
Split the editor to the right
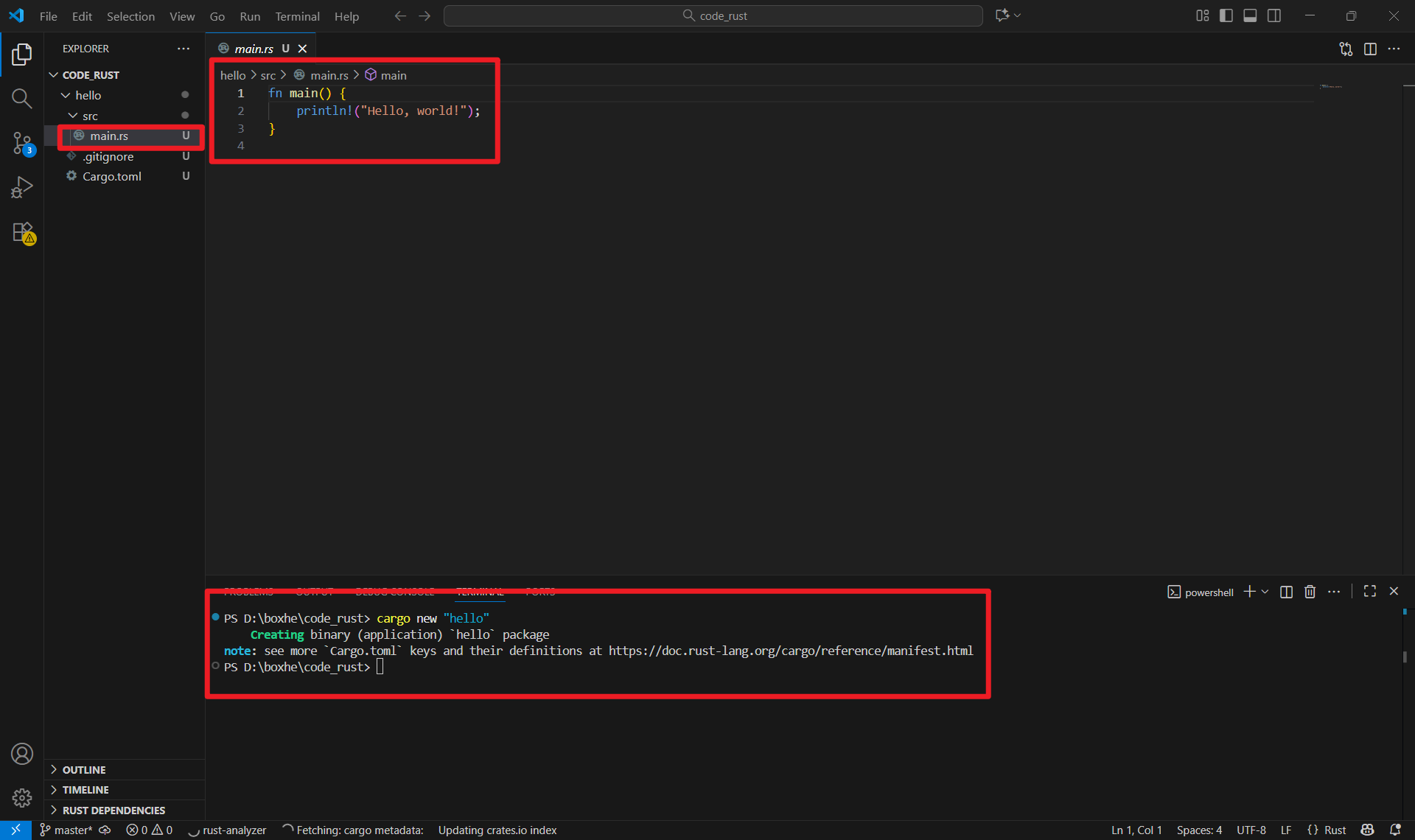(1370, 49)
